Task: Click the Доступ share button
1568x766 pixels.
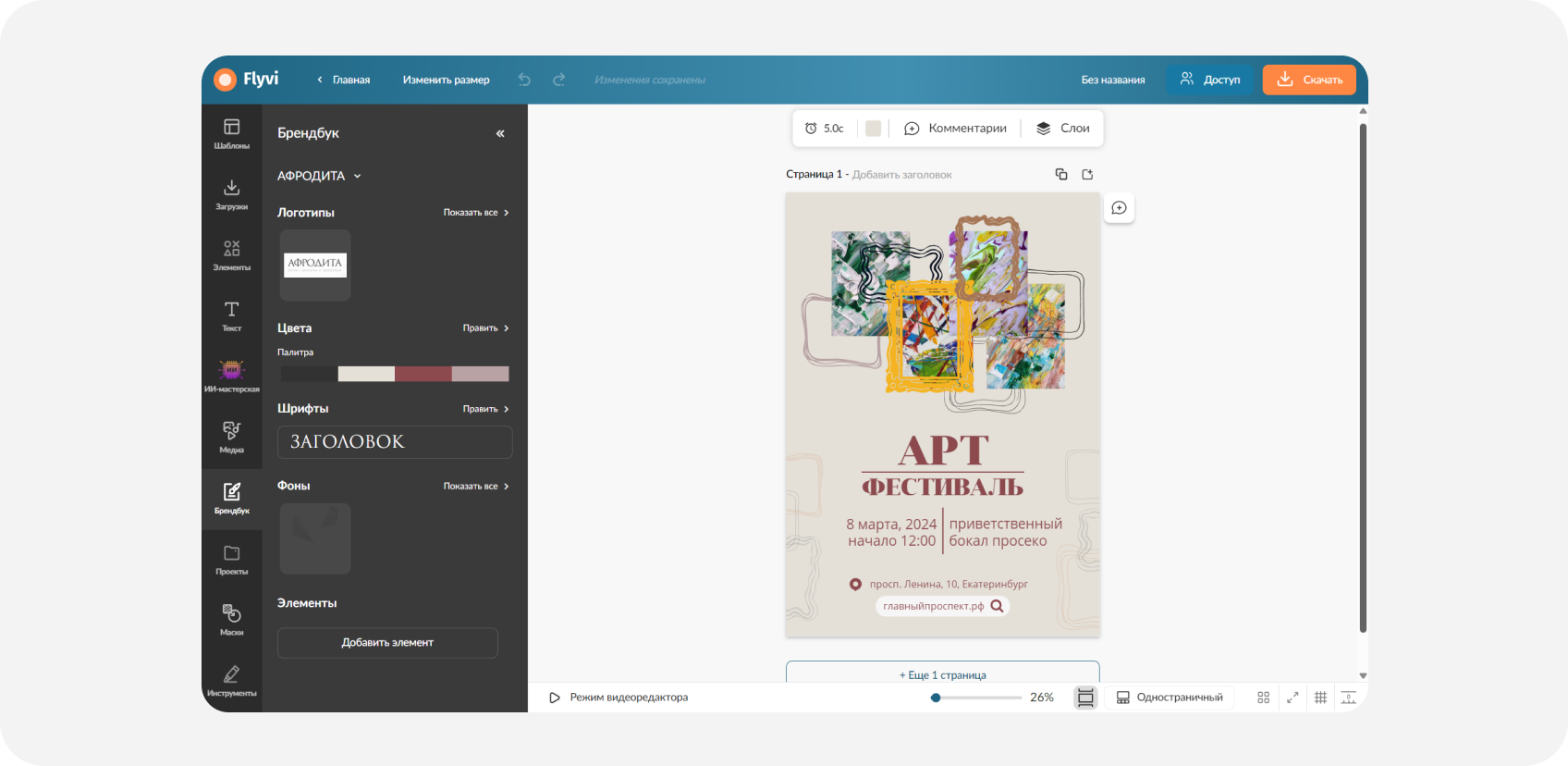Action: pyautogui.click(x=1210, y=80)
